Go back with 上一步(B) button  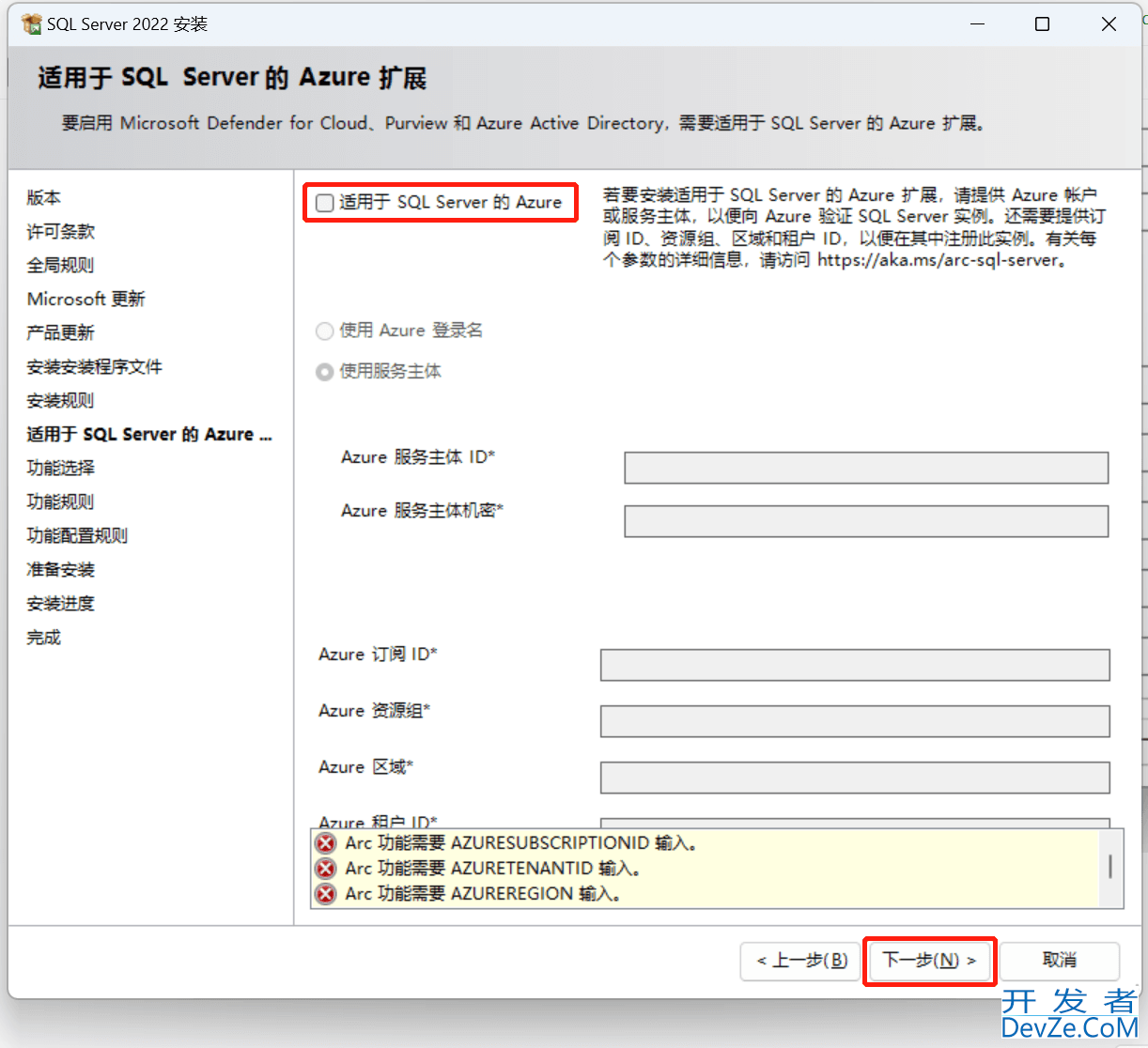click(801, 961)
